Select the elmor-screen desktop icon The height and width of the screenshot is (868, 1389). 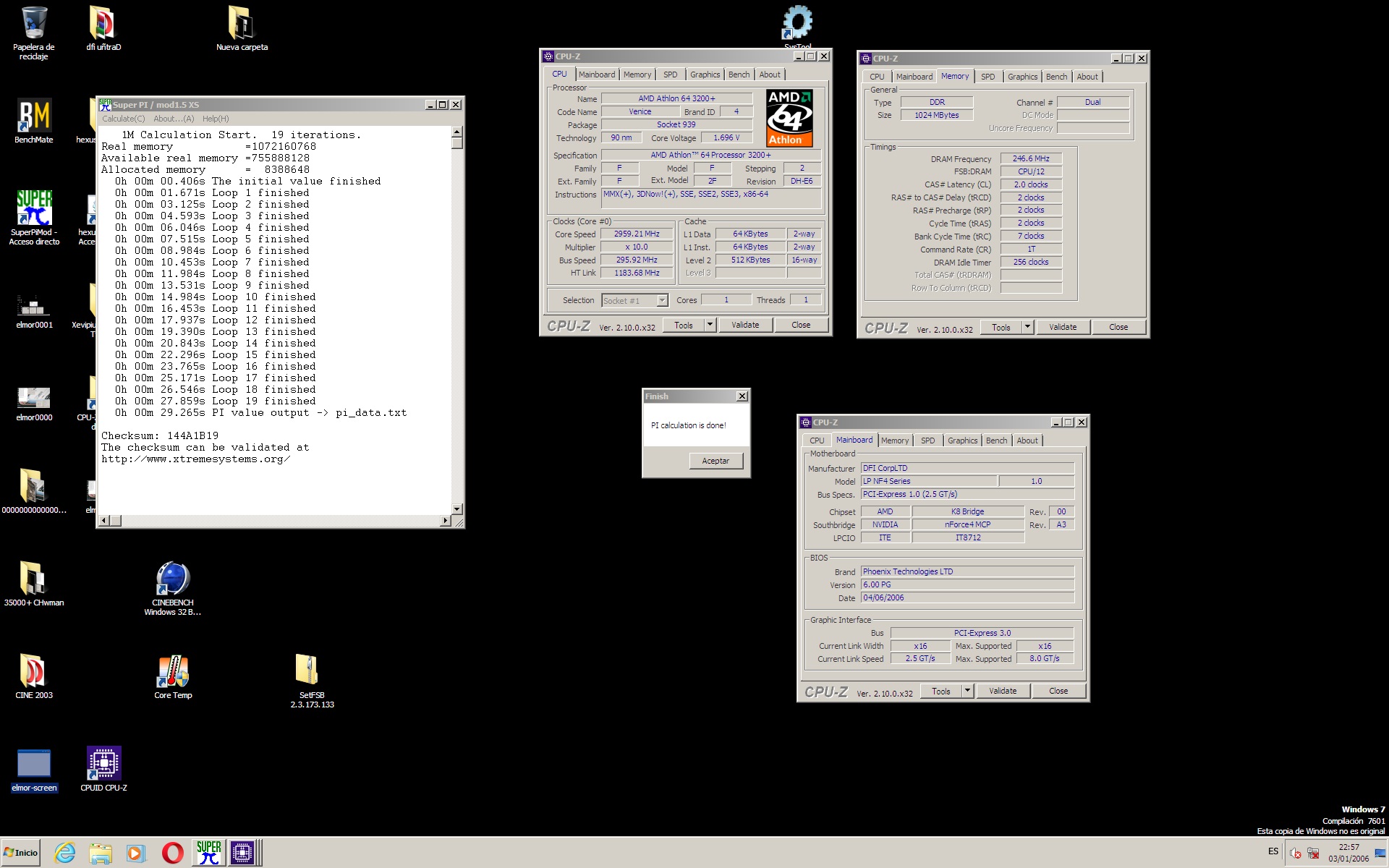[x=34, y=770]
